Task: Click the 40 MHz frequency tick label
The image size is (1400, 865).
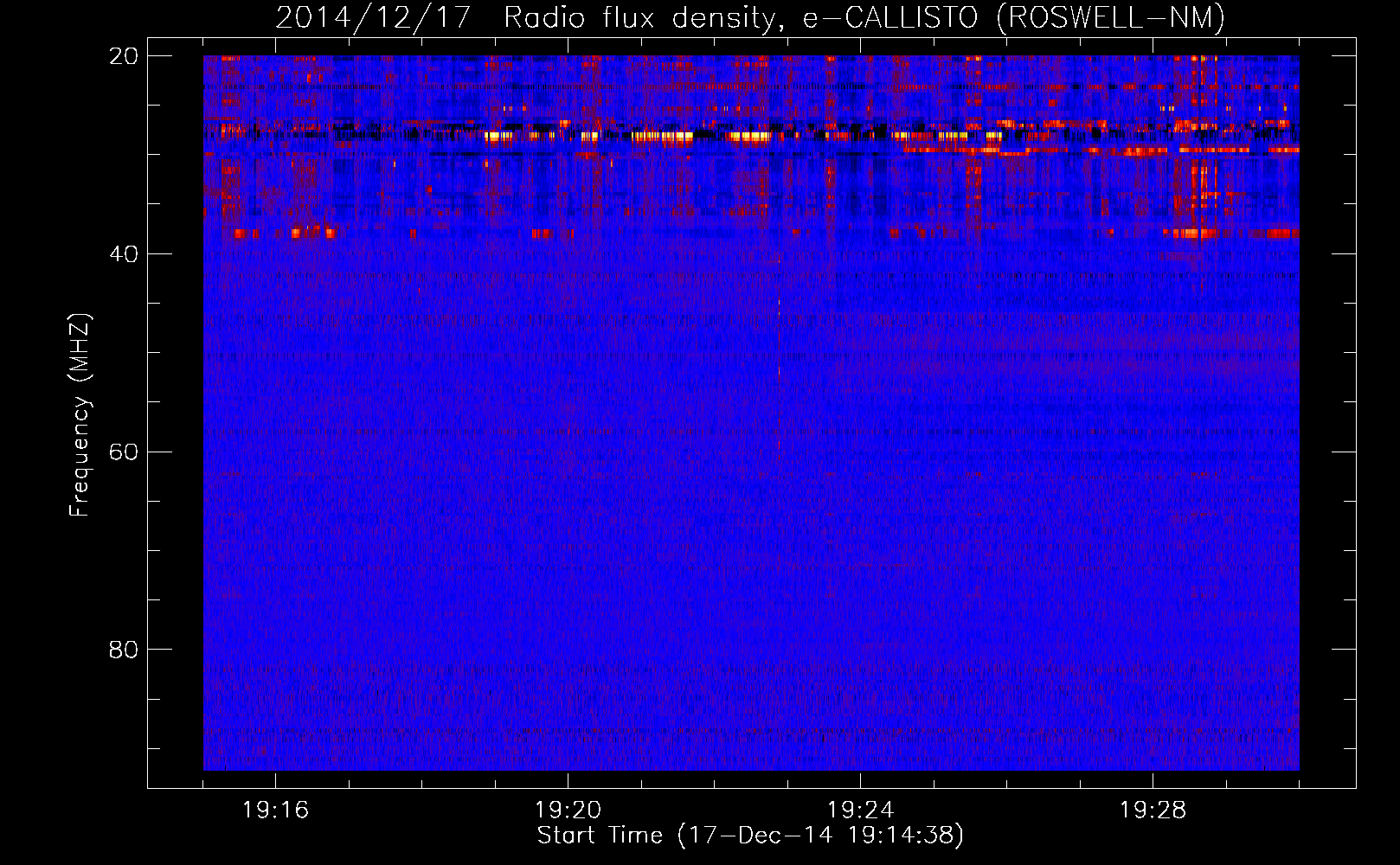Action: [x=124, y=254]
